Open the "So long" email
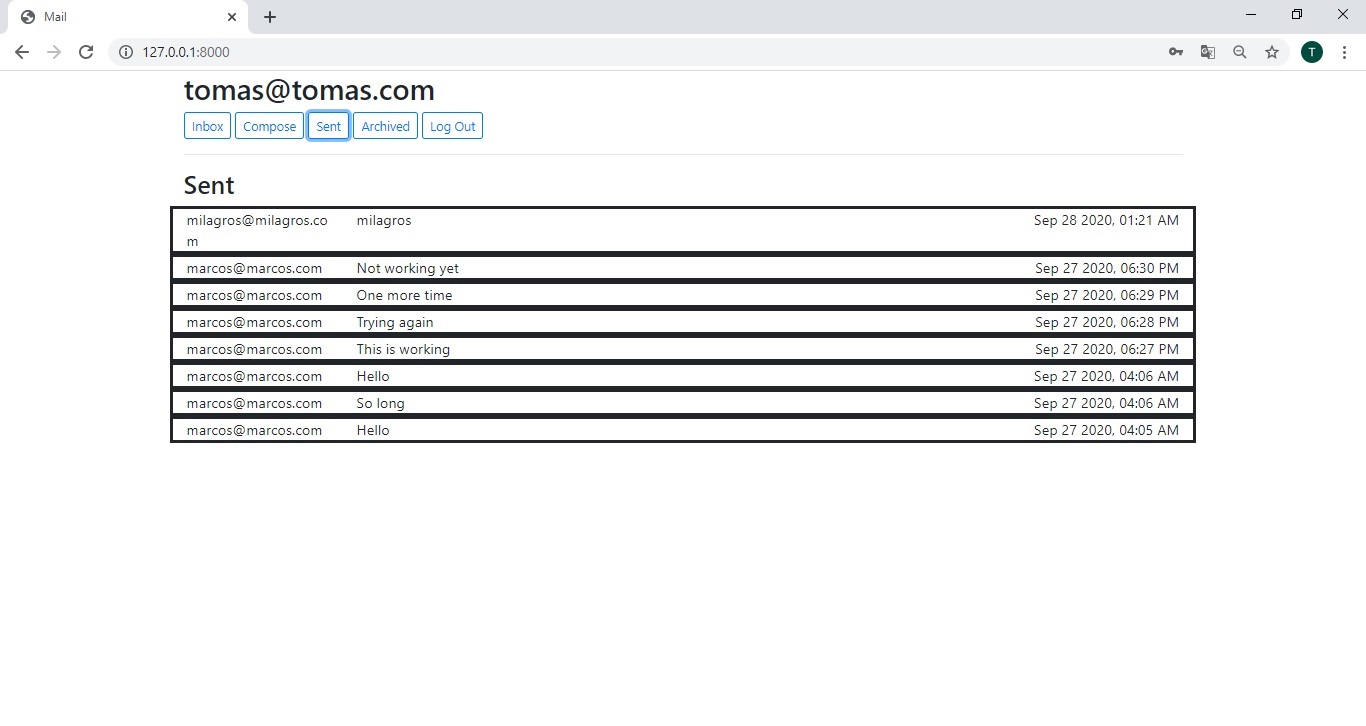Screen dimensions: 1366x726 click(x=683, y=403)
